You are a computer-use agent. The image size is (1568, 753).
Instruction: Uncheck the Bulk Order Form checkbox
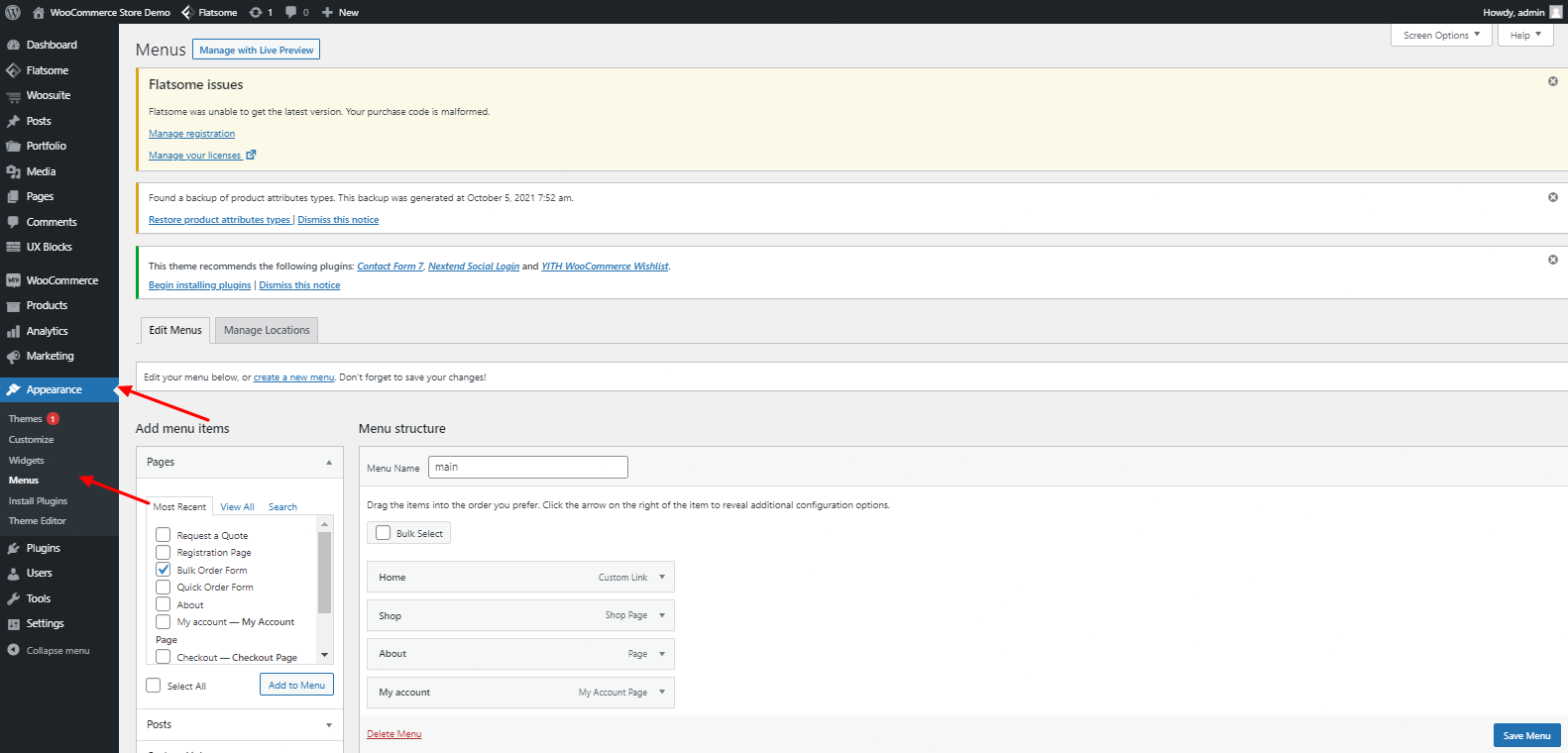point(164,570)
